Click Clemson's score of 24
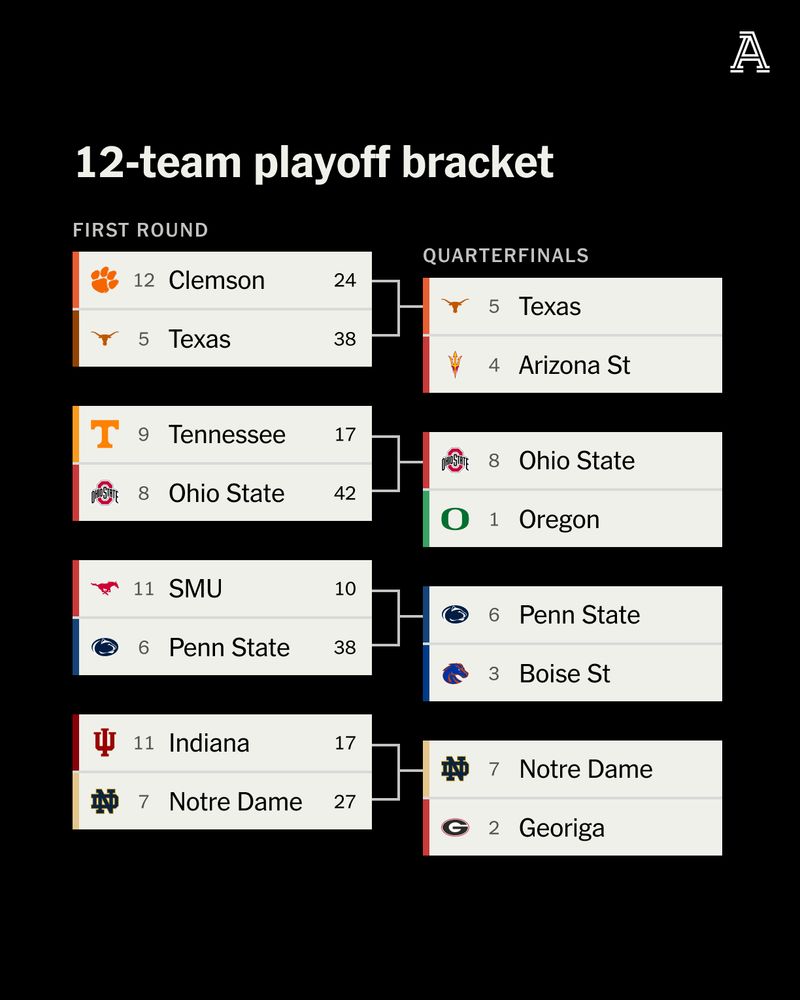The height and width of the screenshot is (1000, 800). click(x=345, y=280)
